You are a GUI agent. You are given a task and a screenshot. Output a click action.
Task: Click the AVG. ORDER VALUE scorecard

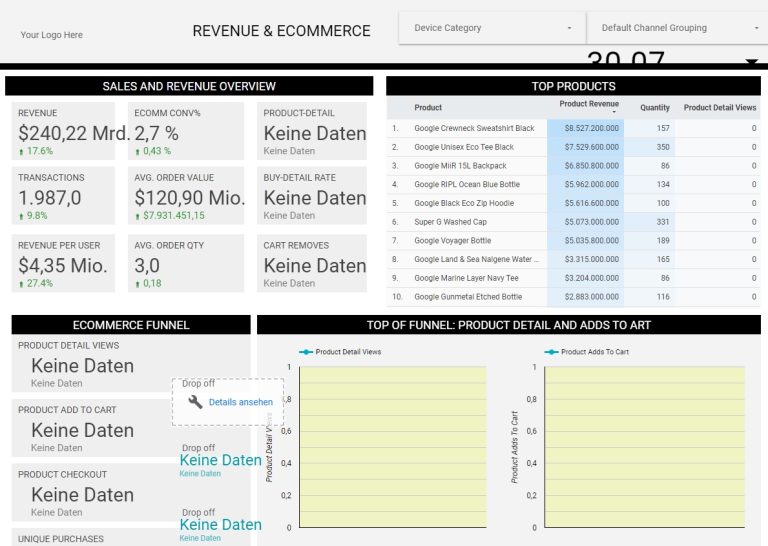pos(187,196)
